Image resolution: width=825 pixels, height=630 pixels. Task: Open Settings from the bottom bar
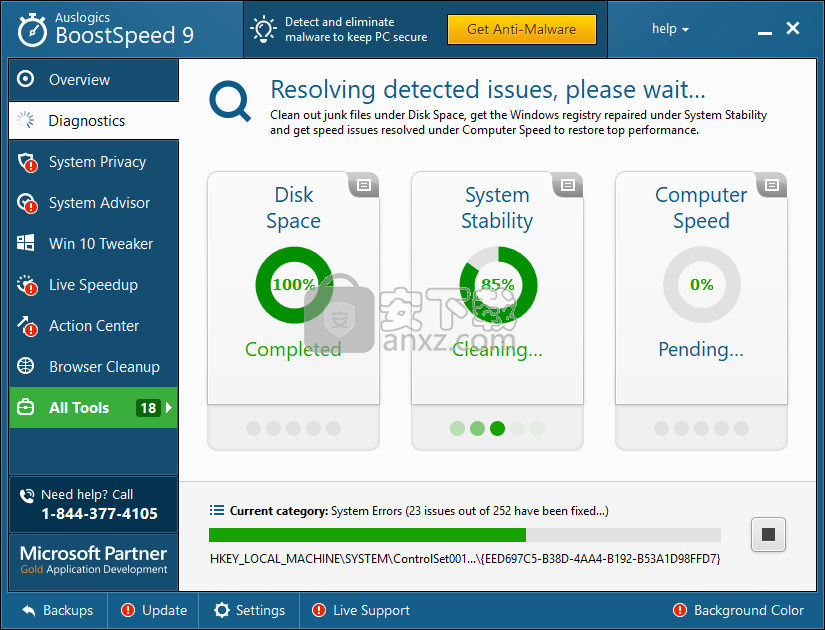(x=249, y=611)
